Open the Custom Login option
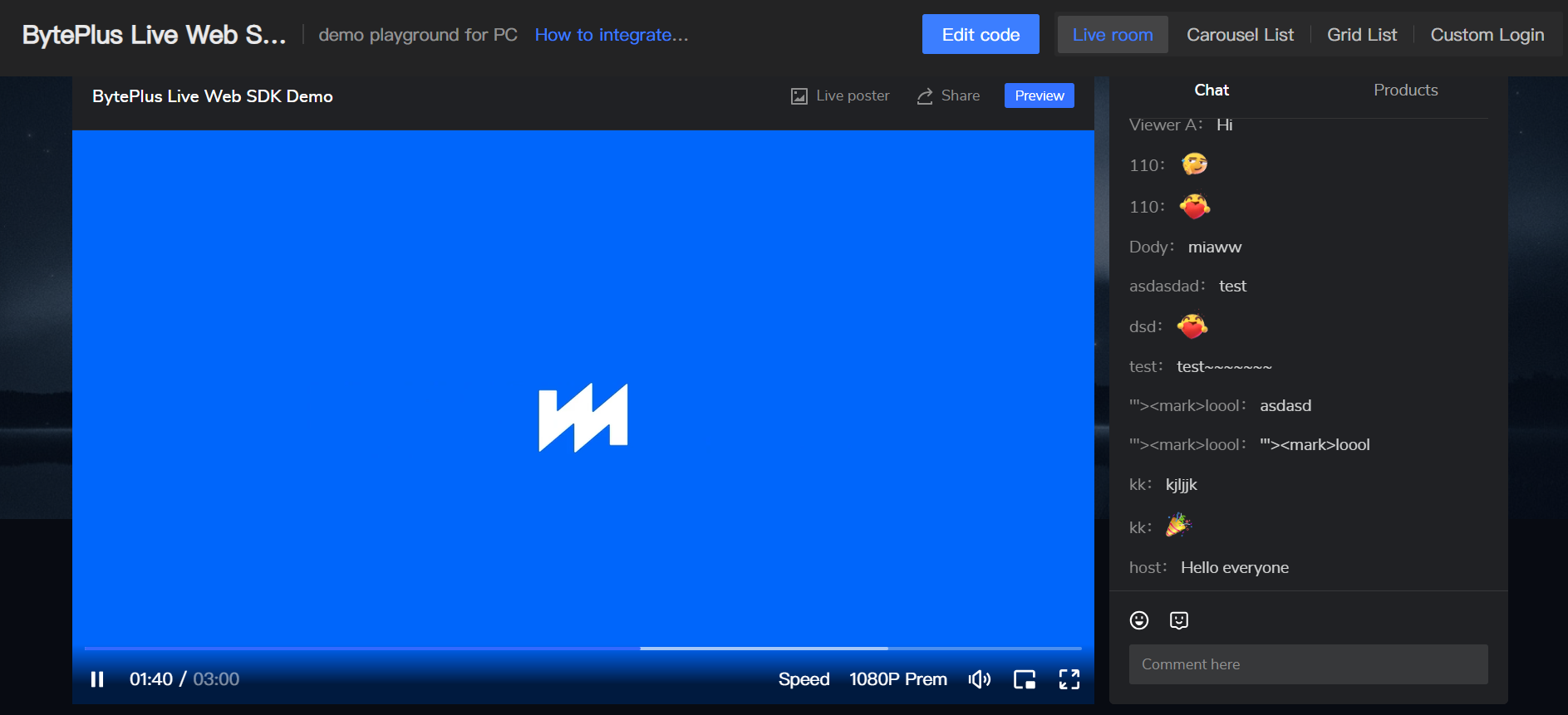 tap(1487, 35)
